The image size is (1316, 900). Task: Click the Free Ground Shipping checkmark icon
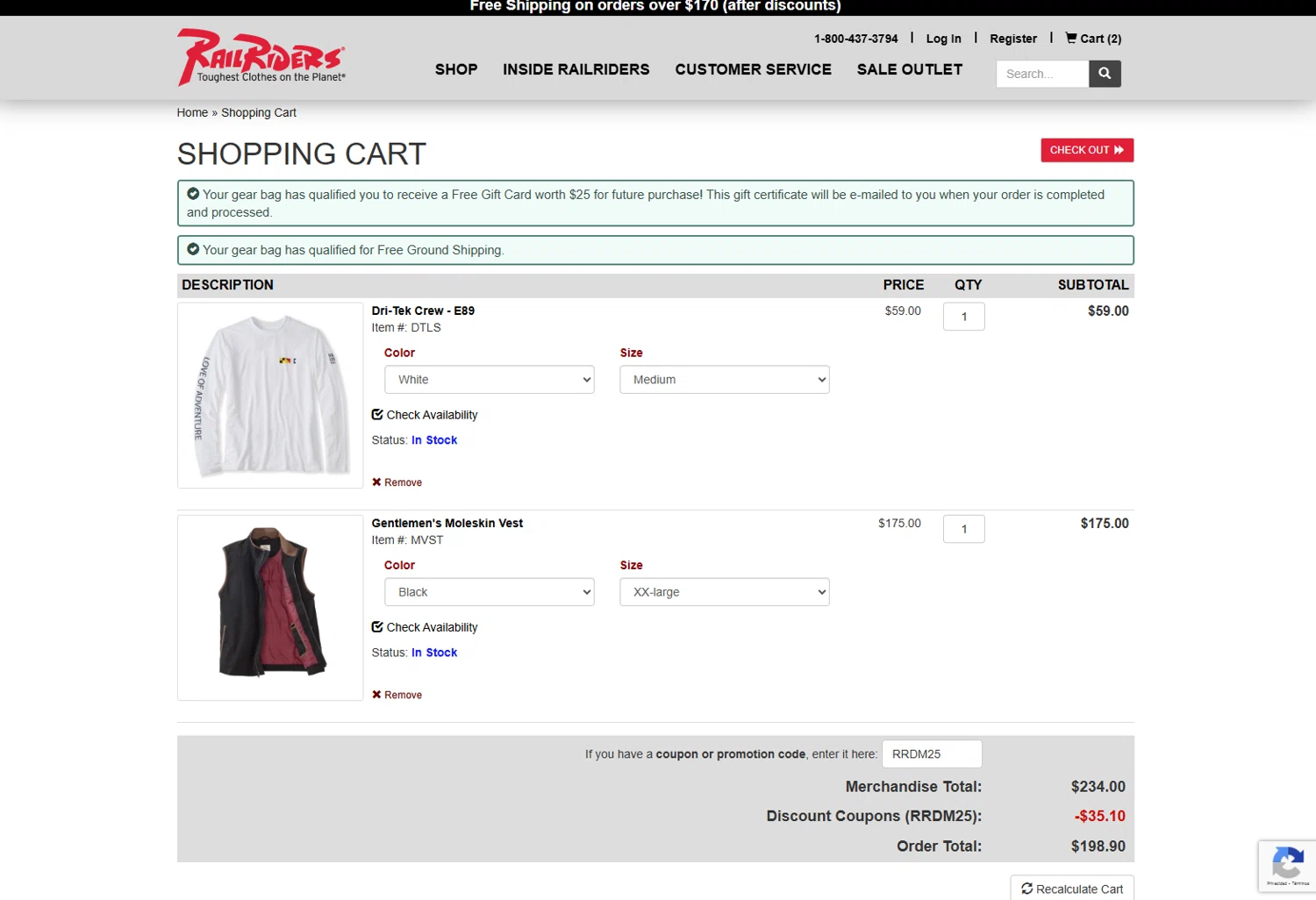click(193, 249)
